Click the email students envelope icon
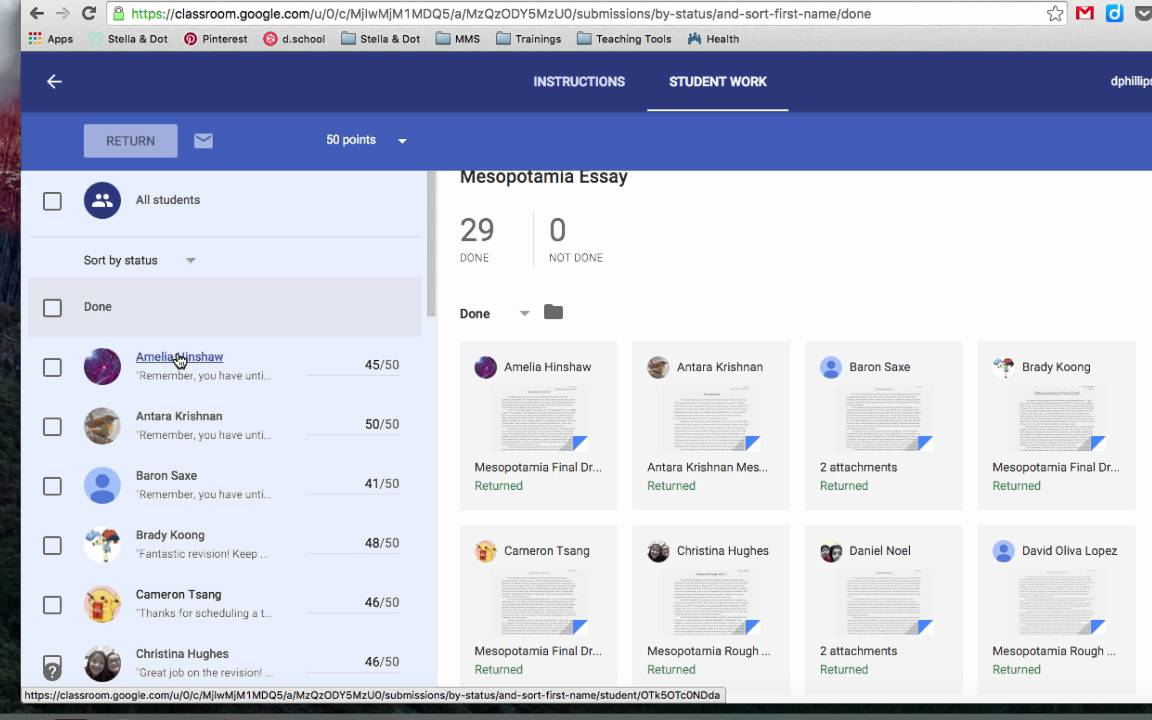Screen dimensions: 1152x720 [x=203, y=140]
